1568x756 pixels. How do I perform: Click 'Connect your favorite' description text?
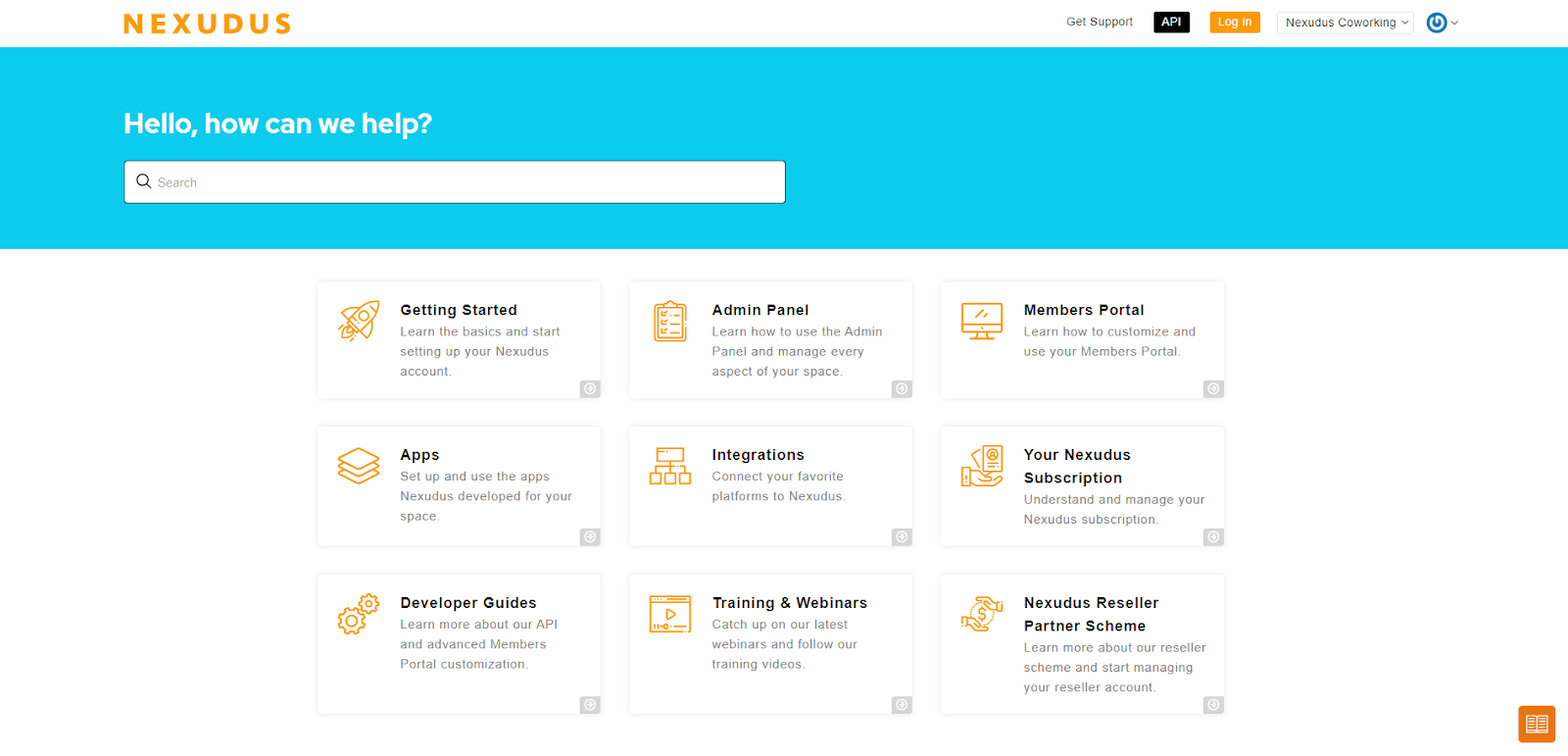[x=778, y=477]
